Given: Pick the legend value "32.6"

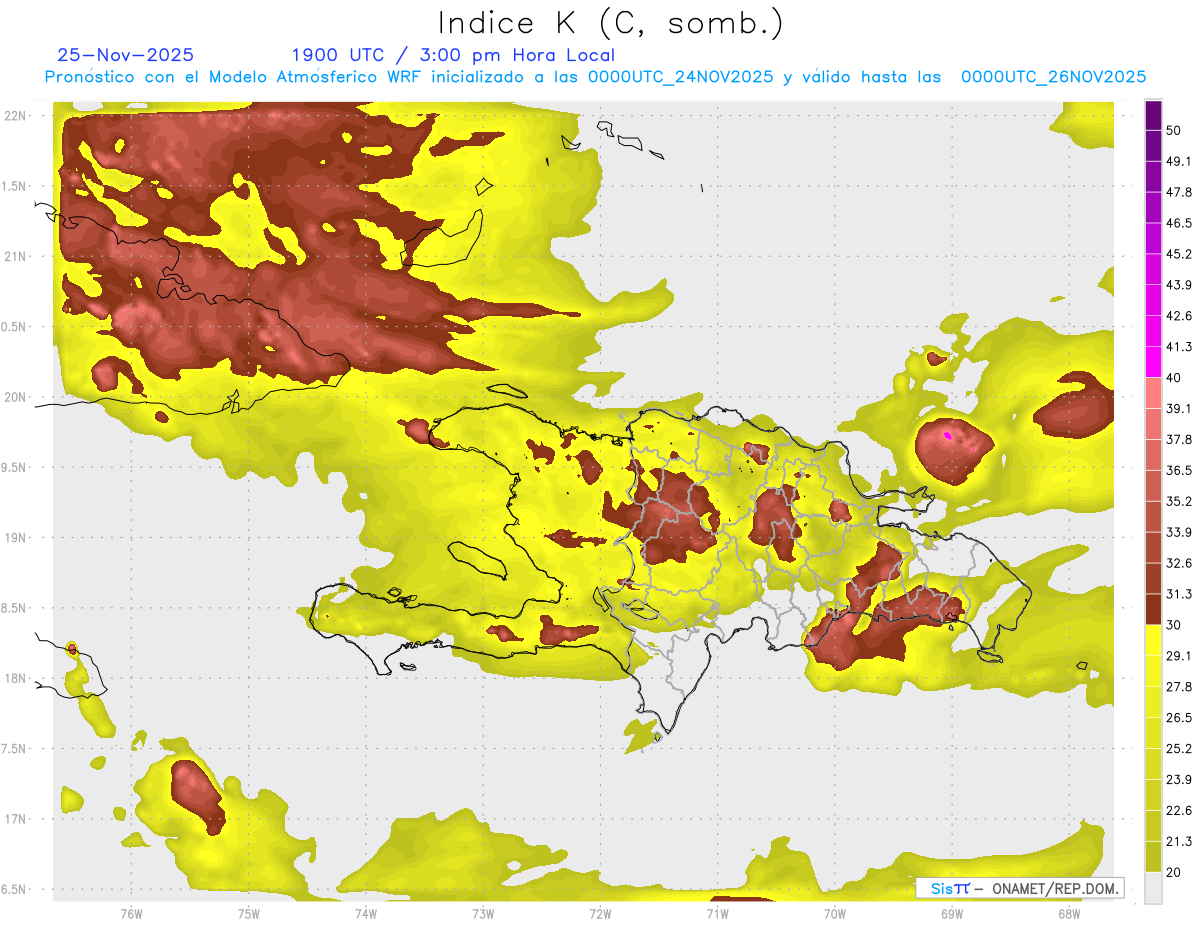Looking at the screenshot, I should (x=1179, y=563).
